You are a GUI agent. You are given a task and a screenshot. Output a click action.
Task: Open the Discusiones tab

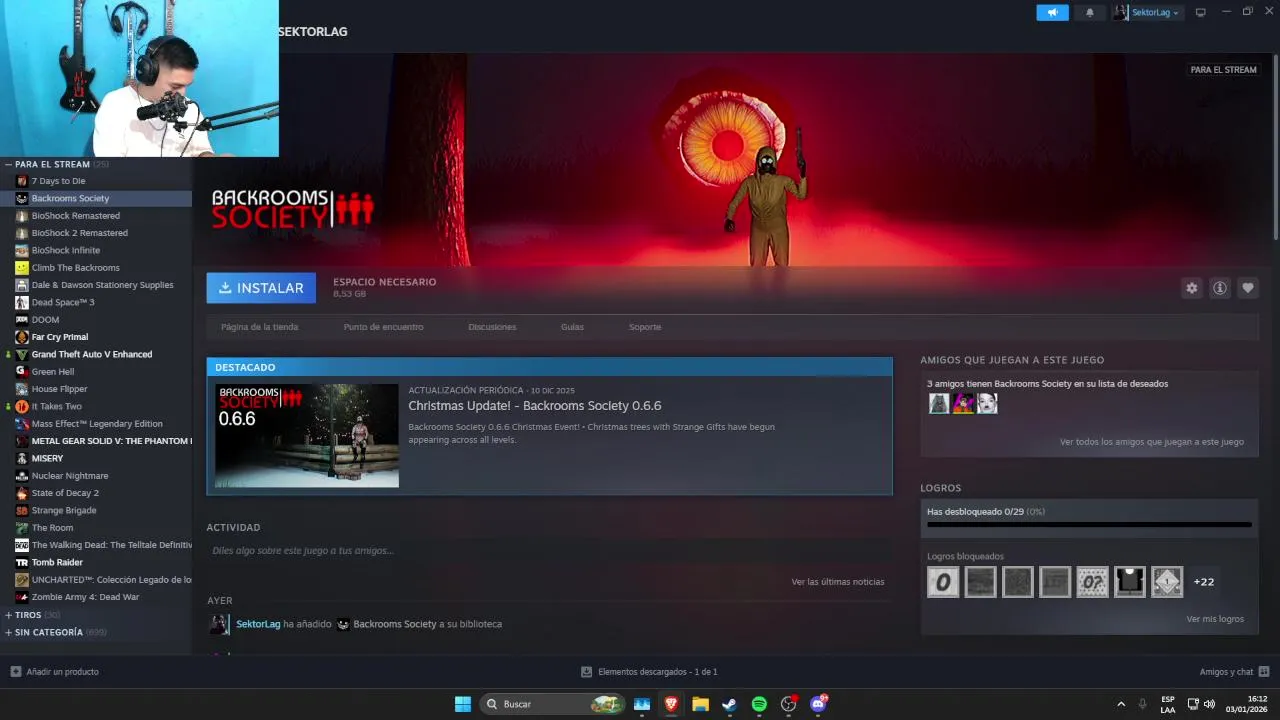(492, 327)
